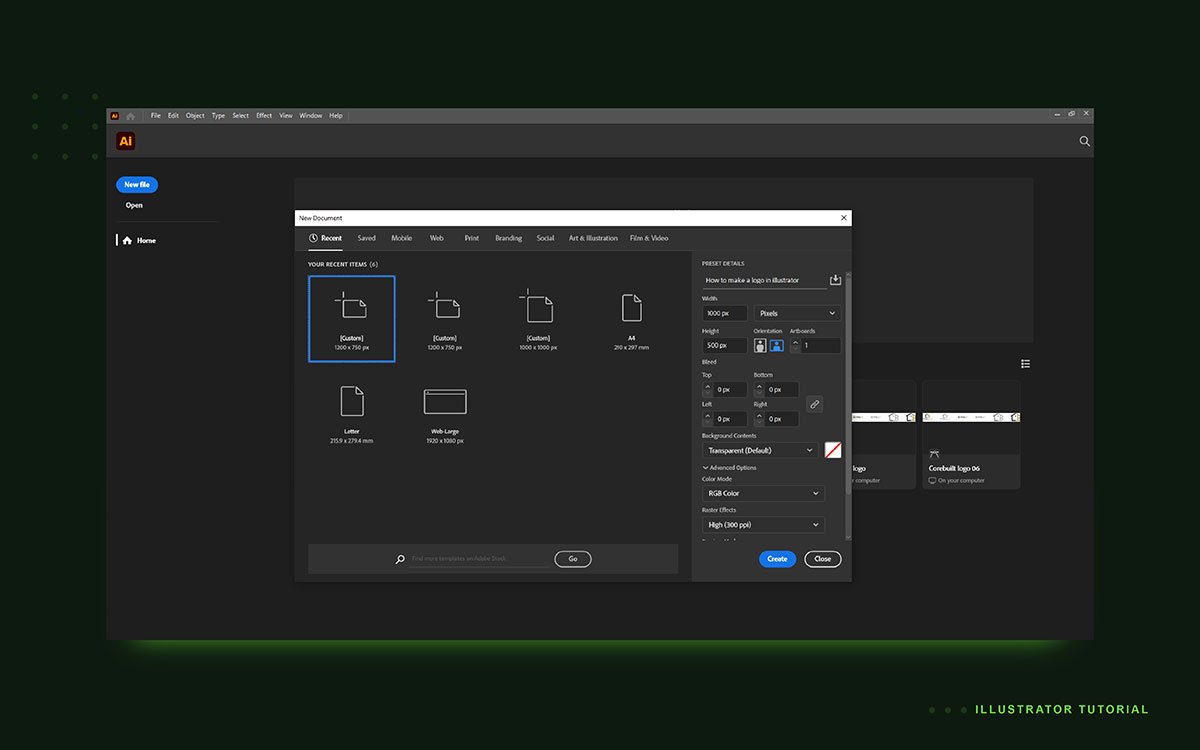Viewport: 1200px width, 750px height.
Task: Switch to the Print tab
Action: (472, 238)
